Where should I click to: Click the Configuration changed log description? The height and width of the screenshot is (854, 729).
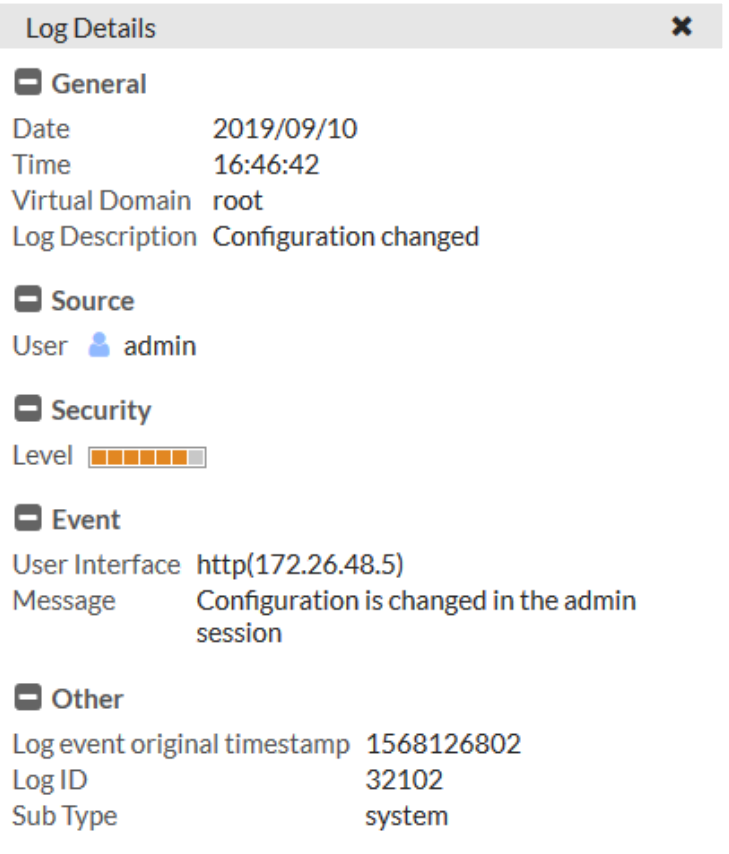coord(346,237)
